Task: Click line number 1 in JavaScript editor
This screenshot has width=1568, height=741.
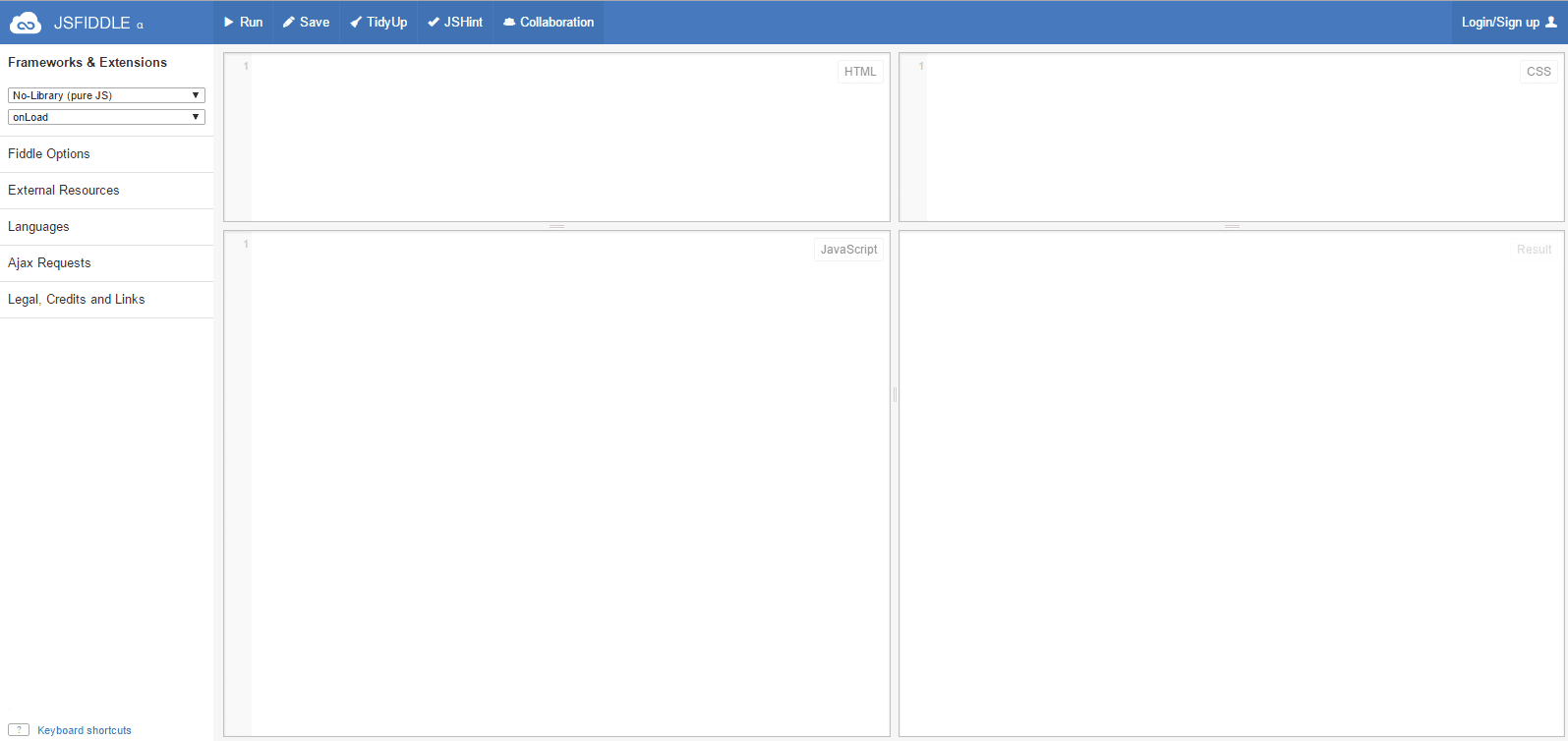Action: tap(246, 244)
